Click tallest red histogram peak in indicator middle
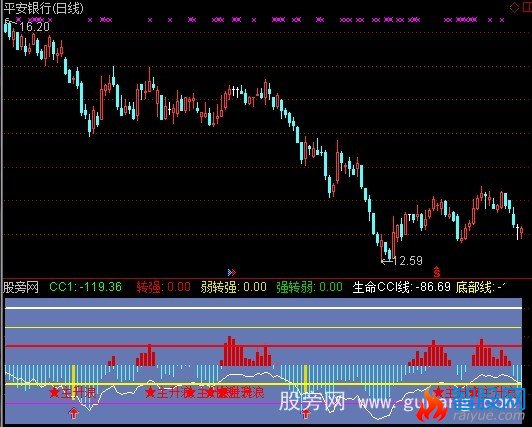 230,351
